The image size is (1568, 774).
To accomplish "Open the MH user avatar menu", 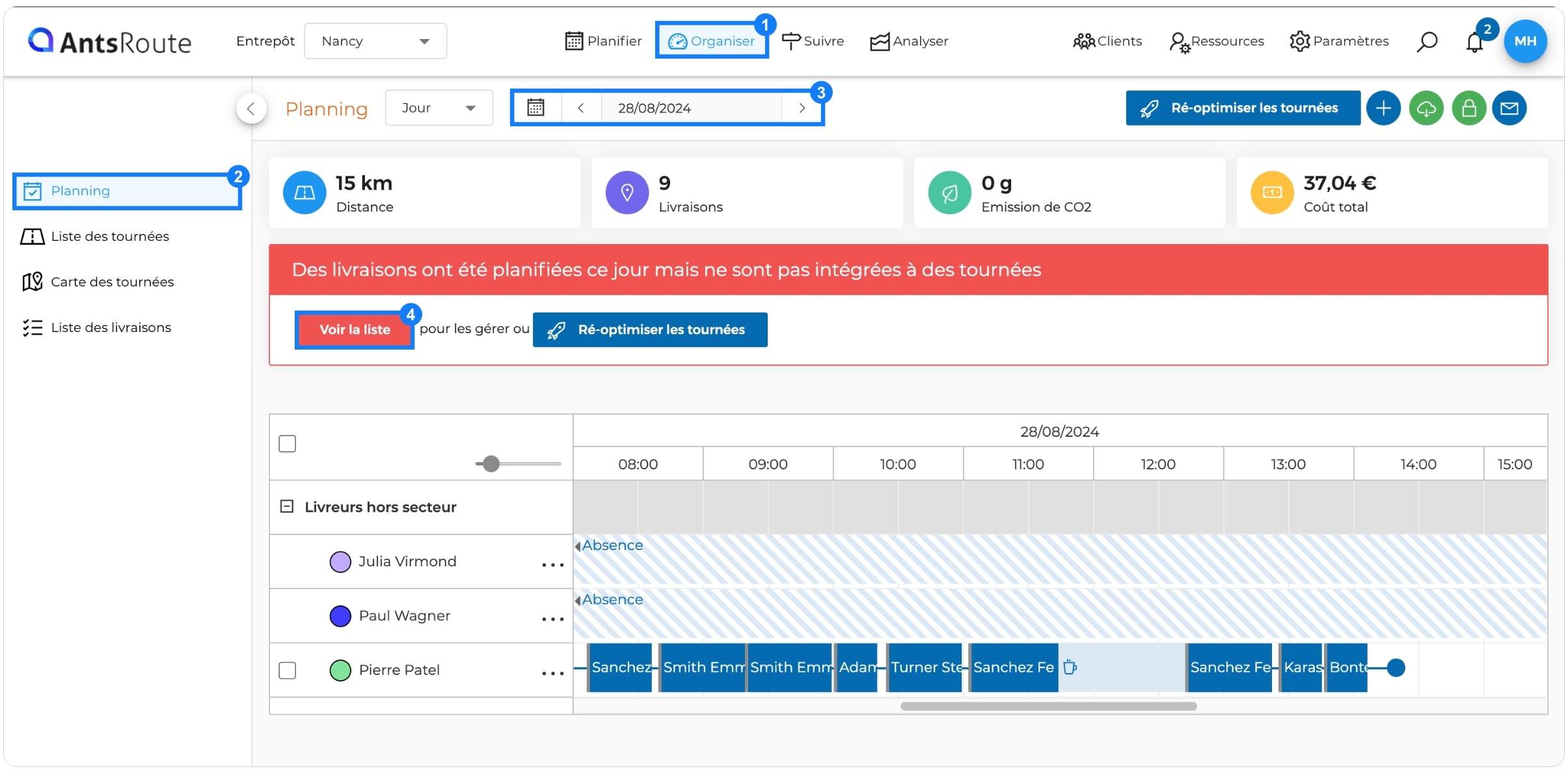I will tap(1525, 41).
